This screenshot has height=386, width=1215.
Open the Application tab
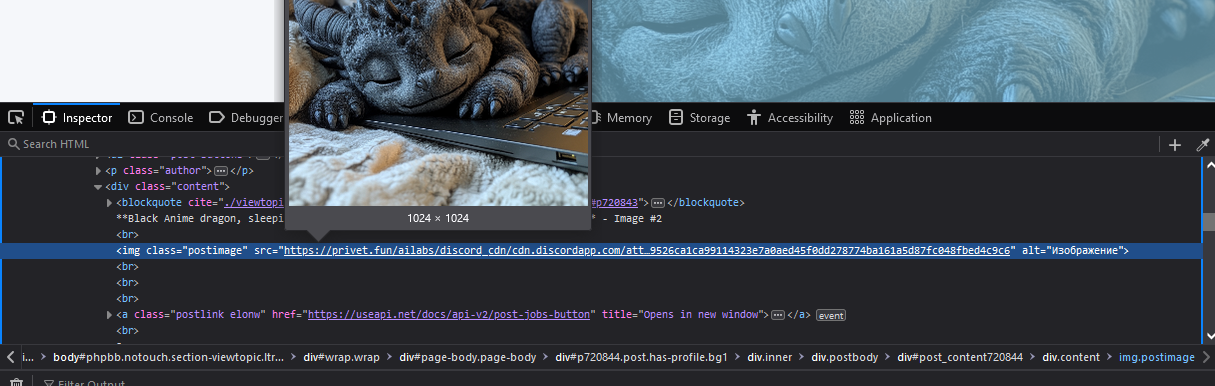890,117
